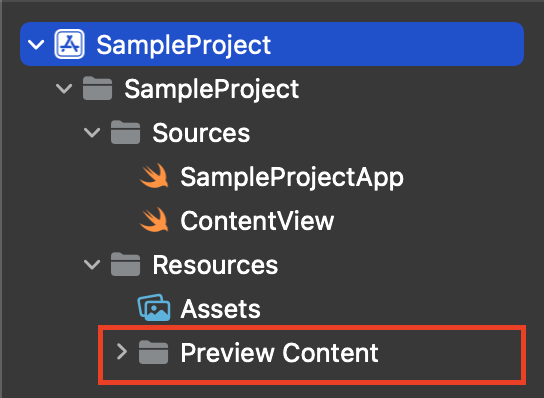Select the Preview Content label
Viewport: 544px width, 398px height.
coord(279,353)
